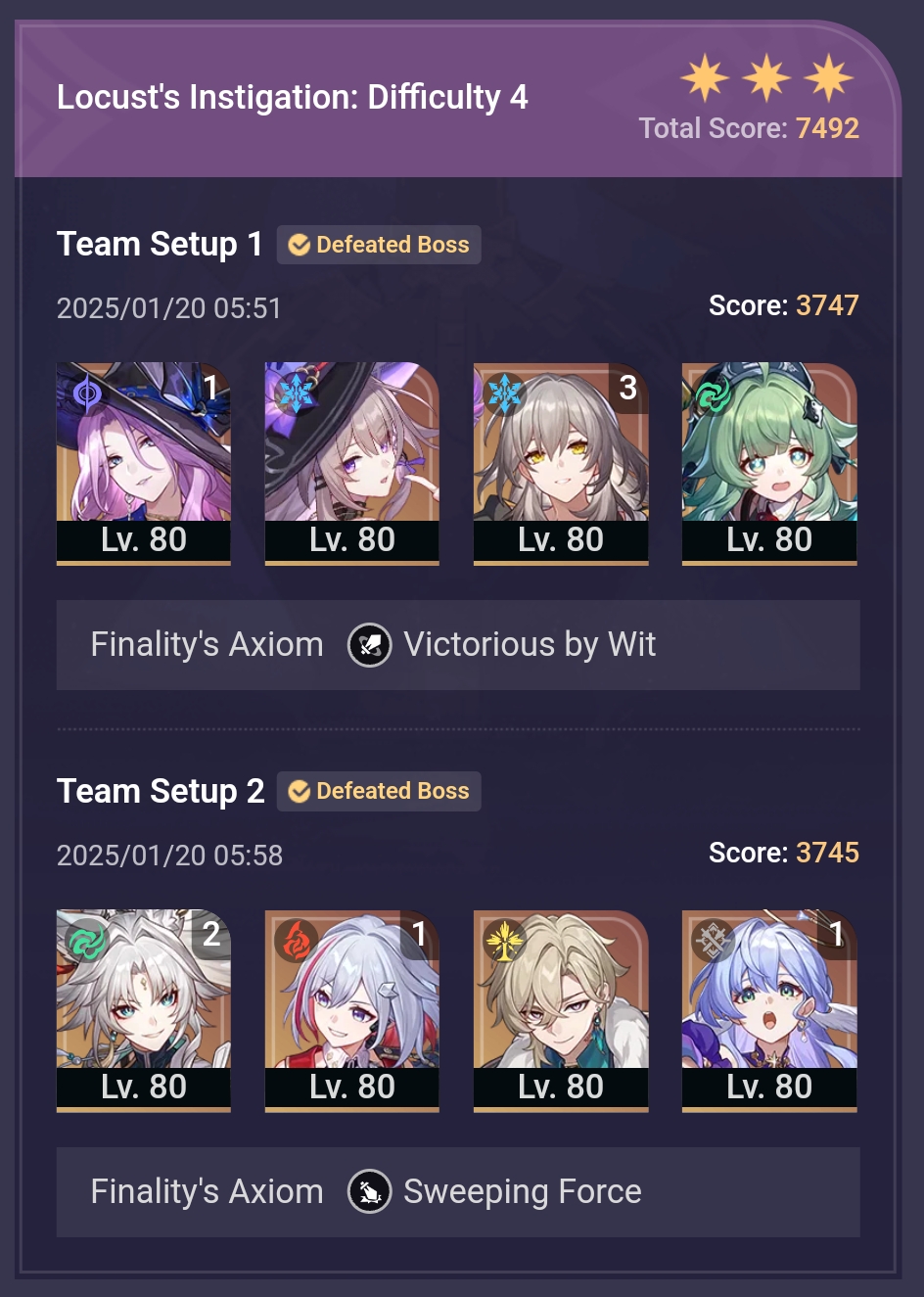Click the Defeated Boss badge of Team Setup 1
924x1297 pixels.
(379, 245)
